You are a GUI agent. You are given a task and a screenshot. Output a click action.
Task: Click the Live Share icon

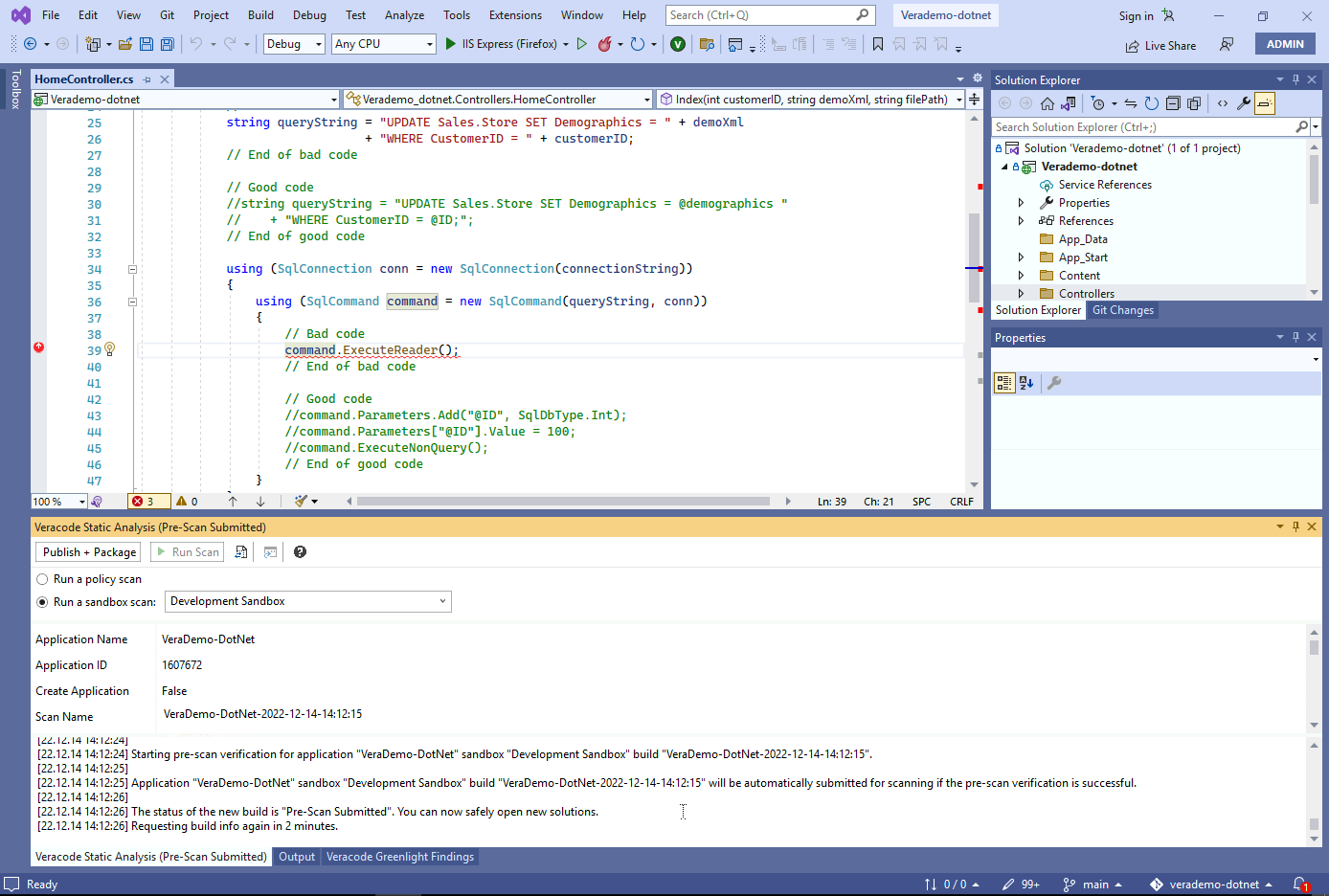tap(1160, 45)
